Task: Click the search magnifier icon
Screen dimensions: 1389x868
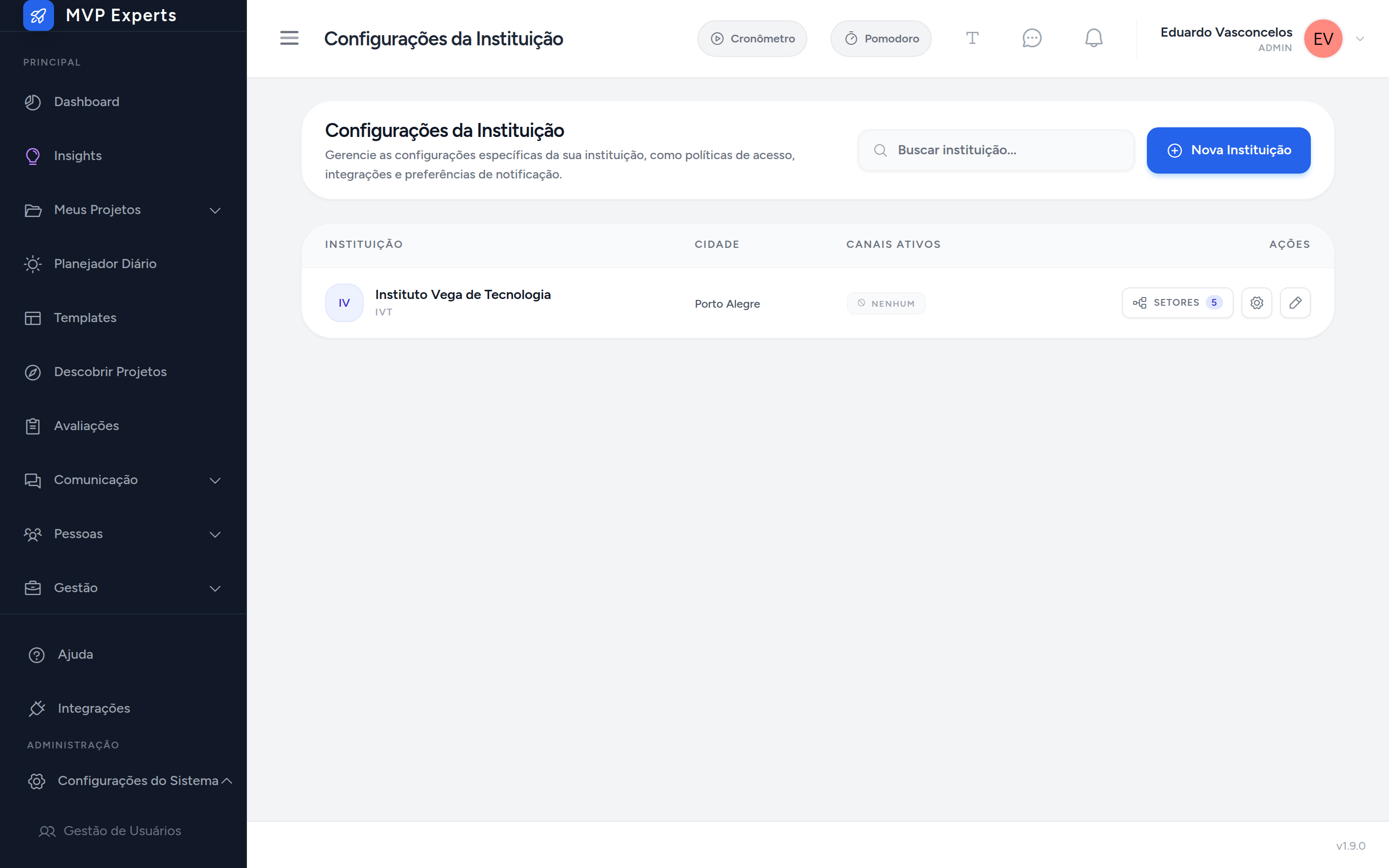Action: click(x=880, y=150)
